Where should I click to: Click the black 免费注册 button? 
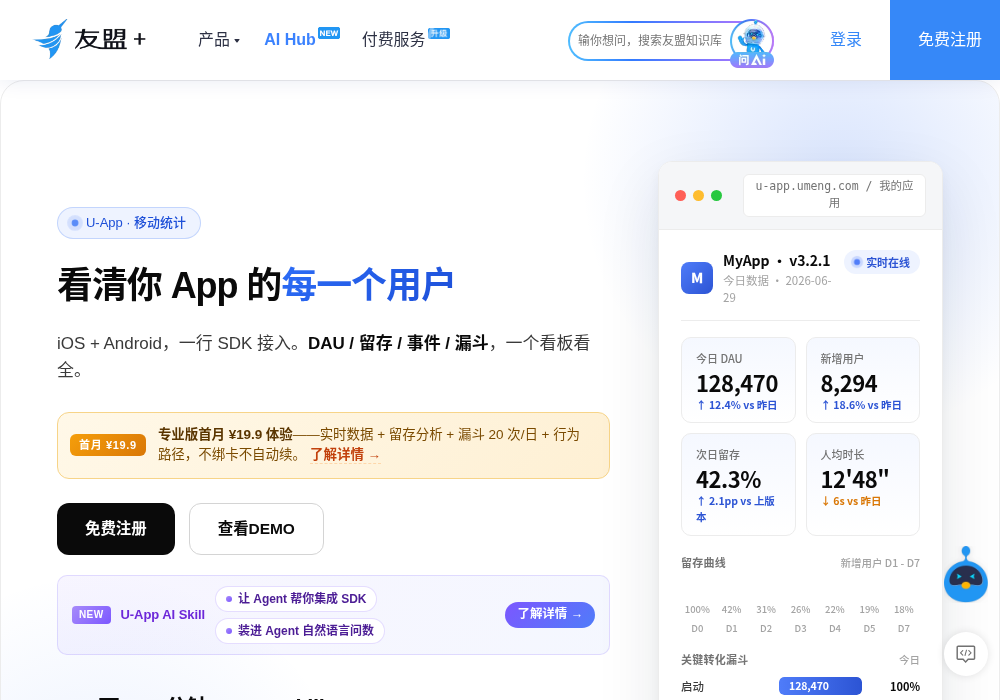(115, 529)
